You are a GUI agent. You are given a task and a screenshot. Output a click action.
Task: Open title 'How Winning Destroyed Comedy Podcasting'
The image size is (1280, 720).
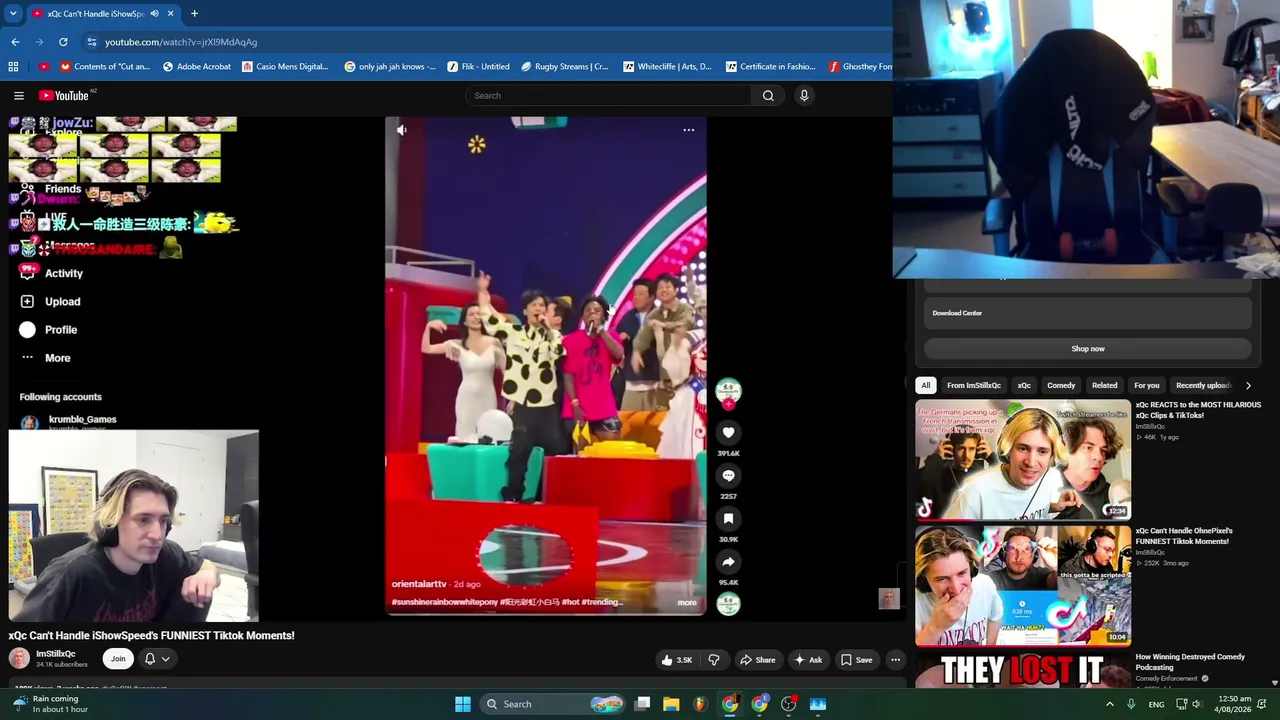[1190, 662]
